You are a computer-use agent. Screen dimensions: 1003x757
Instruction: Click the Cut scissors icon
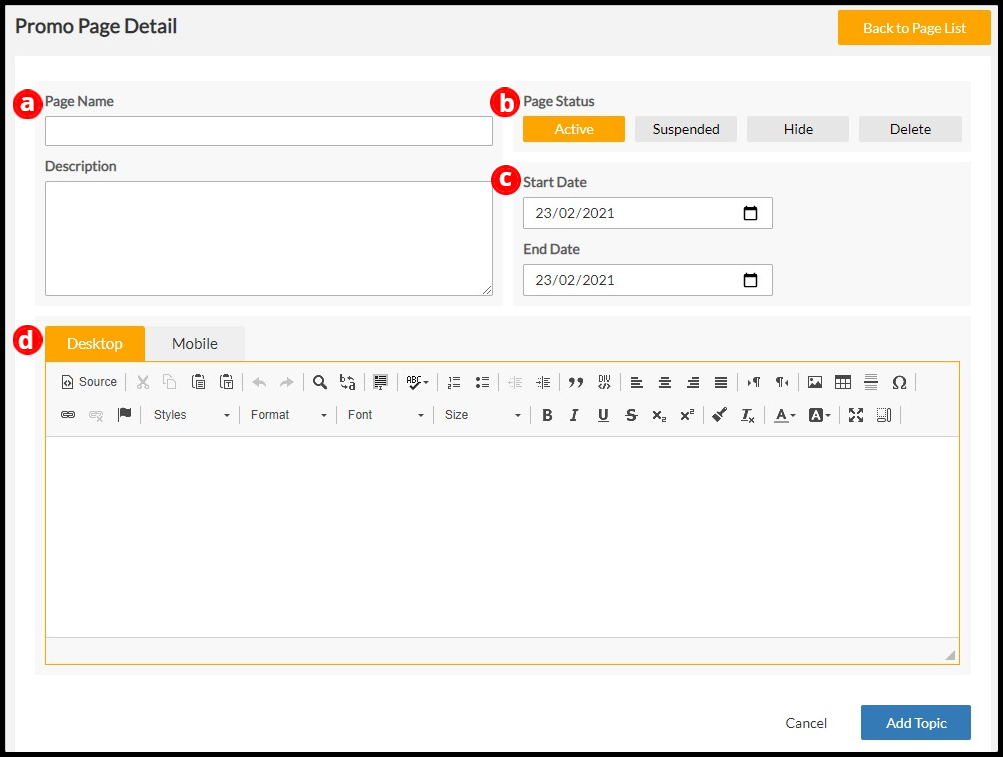click(143, 382)
